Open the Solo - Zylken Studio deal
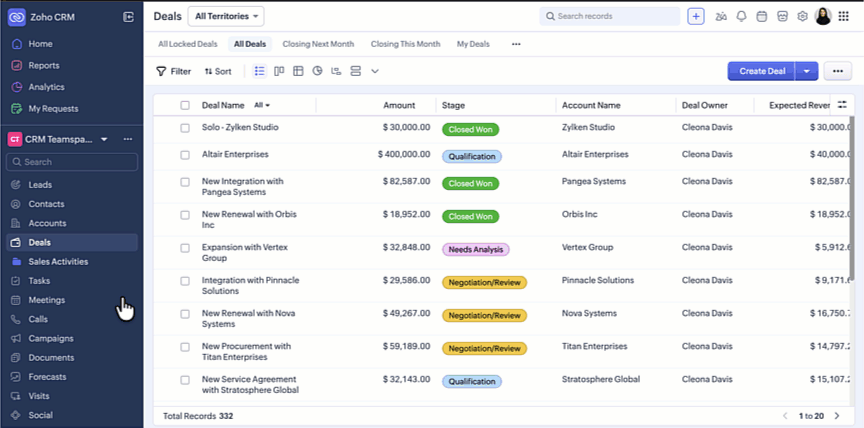 tap(240, 127)
